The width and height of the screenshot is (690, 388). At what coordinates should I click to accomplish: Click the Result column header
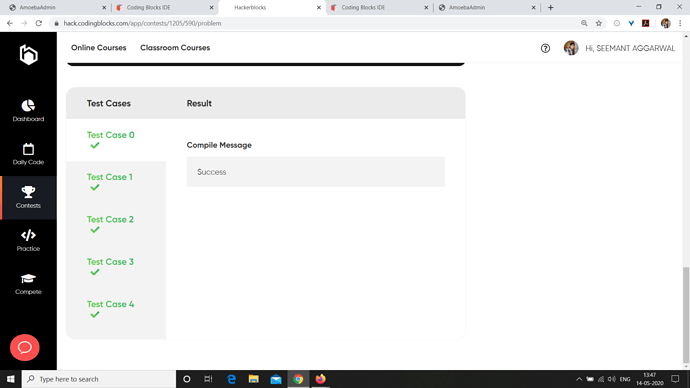[199, 103]
